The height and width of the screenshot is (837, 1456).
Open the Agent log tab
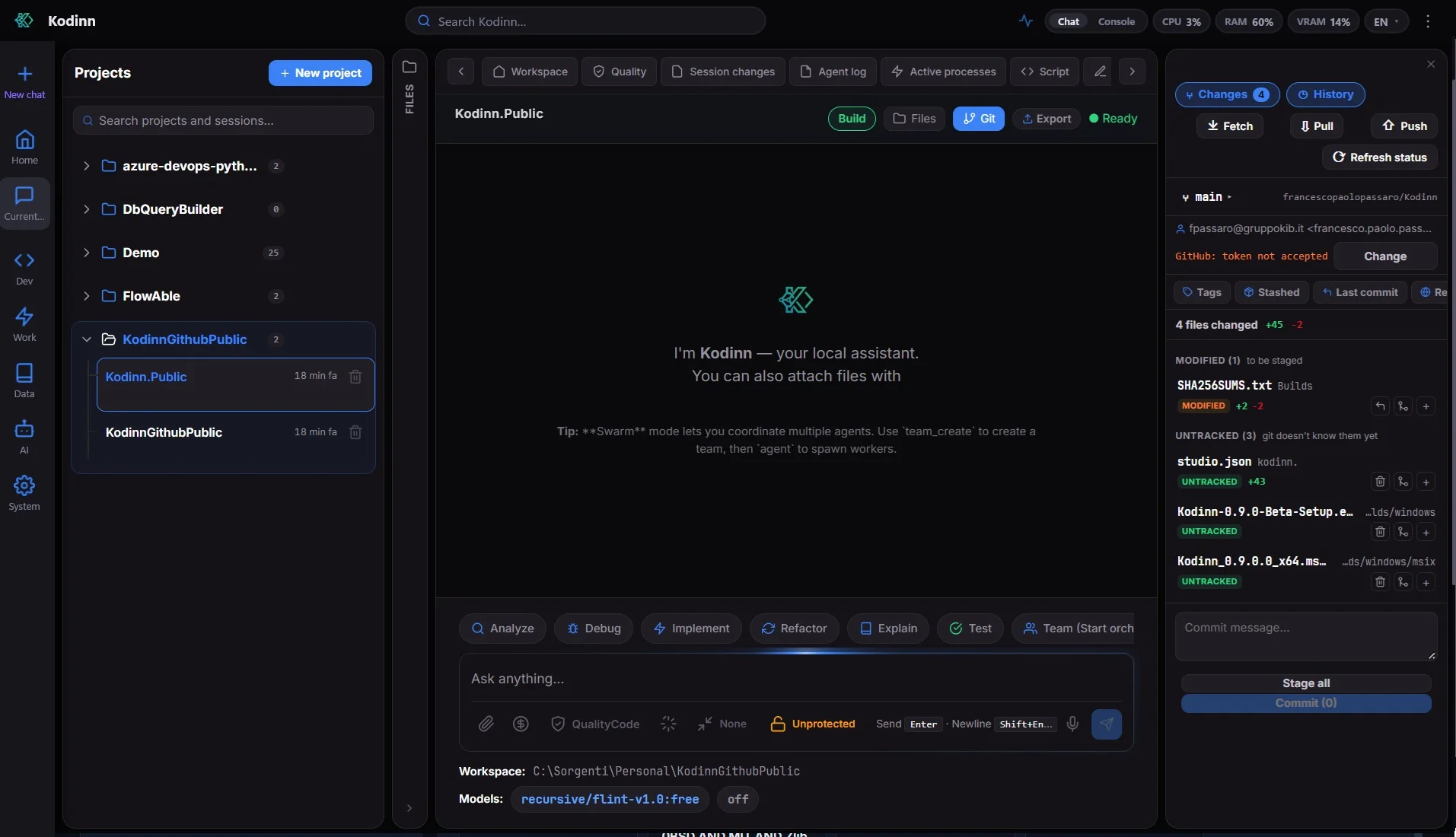(x=833, y=72)
